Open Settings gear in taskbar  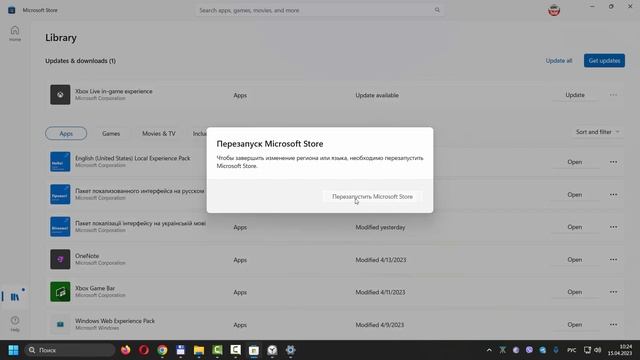coord(290,350)
